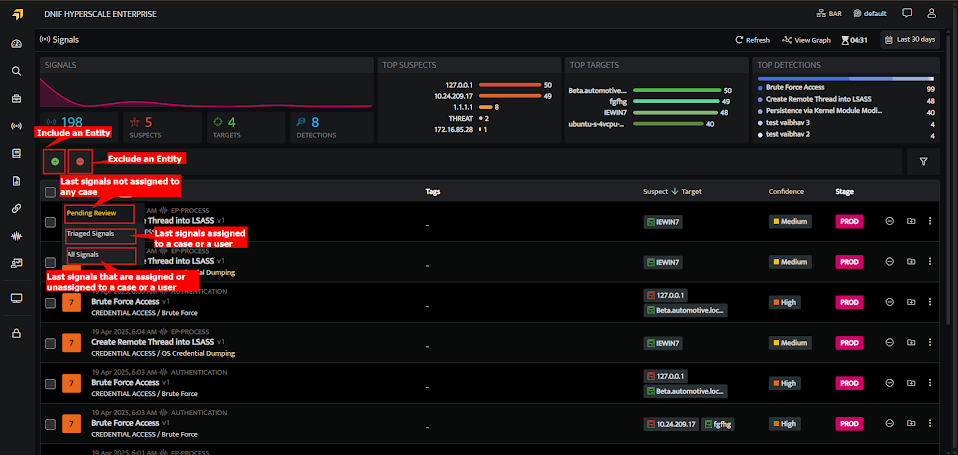
Task: Click Persistence via Kernel Module in Top Detections
Action: click(x=822, y=111)
